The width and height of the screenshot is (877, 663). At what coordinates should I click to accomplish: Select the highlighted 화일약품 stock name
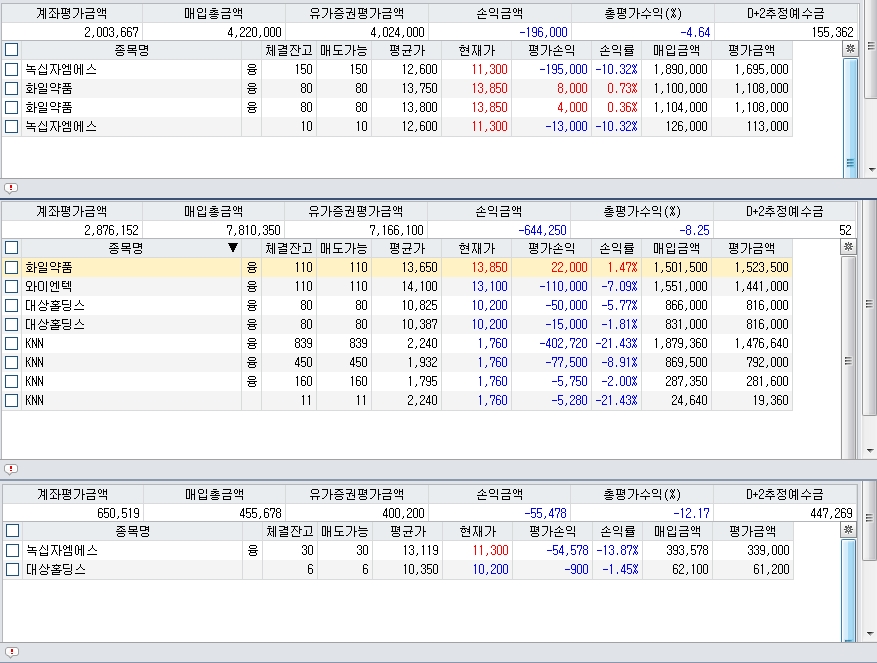[x=50, y=267]
